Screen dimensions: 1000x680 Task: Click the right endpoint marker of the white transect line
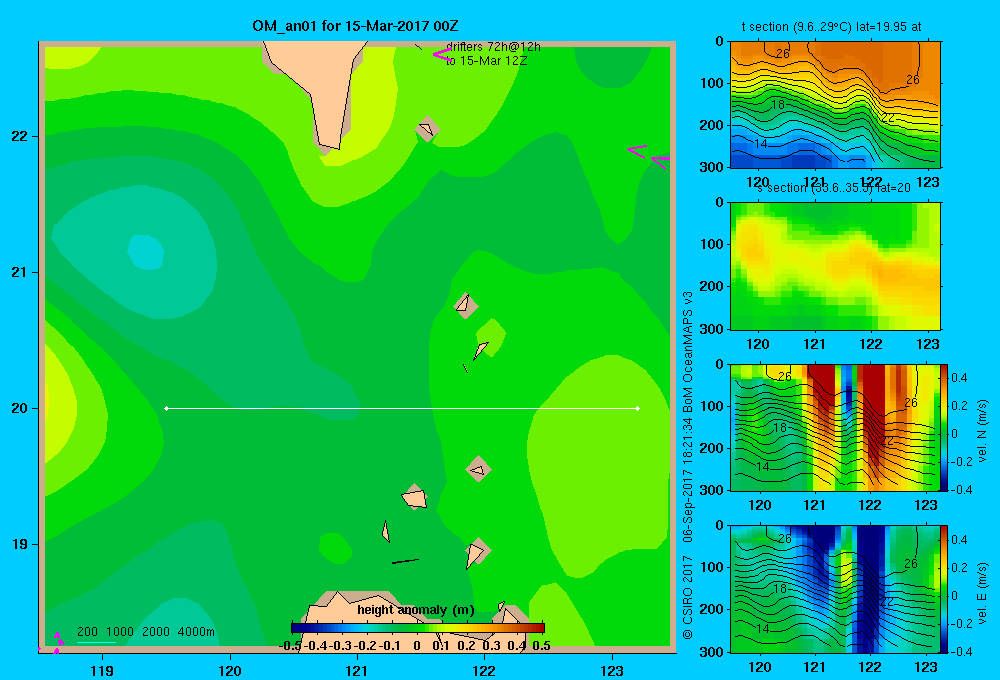click(638, 408)
